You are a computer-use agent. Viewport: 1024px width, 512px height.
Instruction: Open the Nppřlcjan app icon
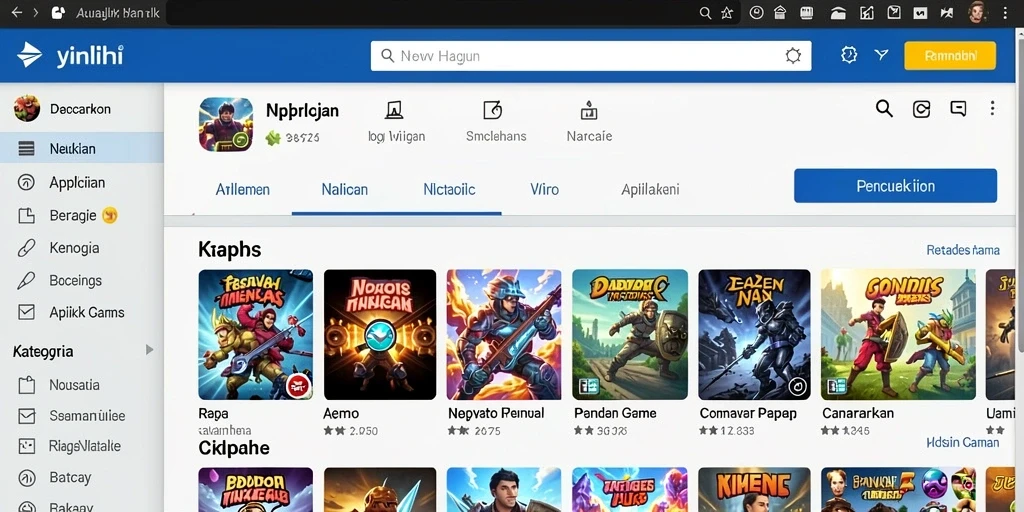226,124
